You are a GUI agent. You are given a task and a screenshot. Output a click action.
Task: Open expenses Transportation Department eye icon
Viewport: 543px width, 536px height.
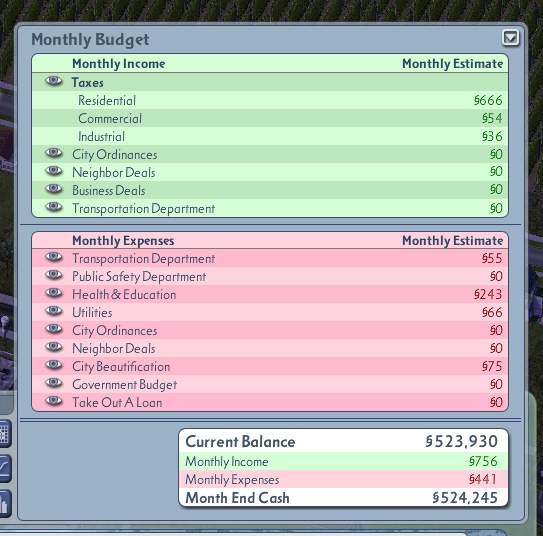coord(54,257)
